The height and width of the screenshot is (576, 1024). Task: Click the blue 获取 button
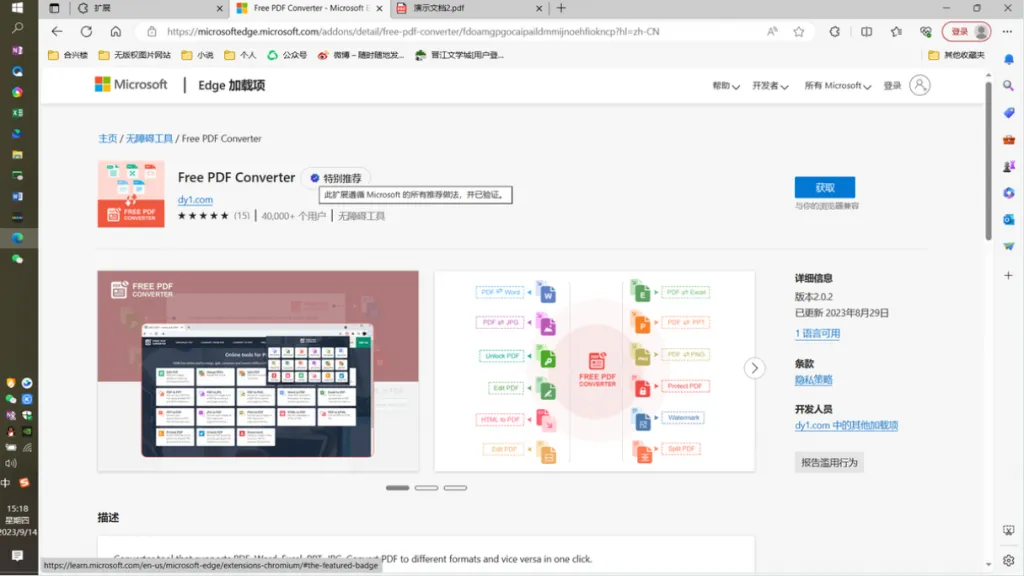coord(824,187)
